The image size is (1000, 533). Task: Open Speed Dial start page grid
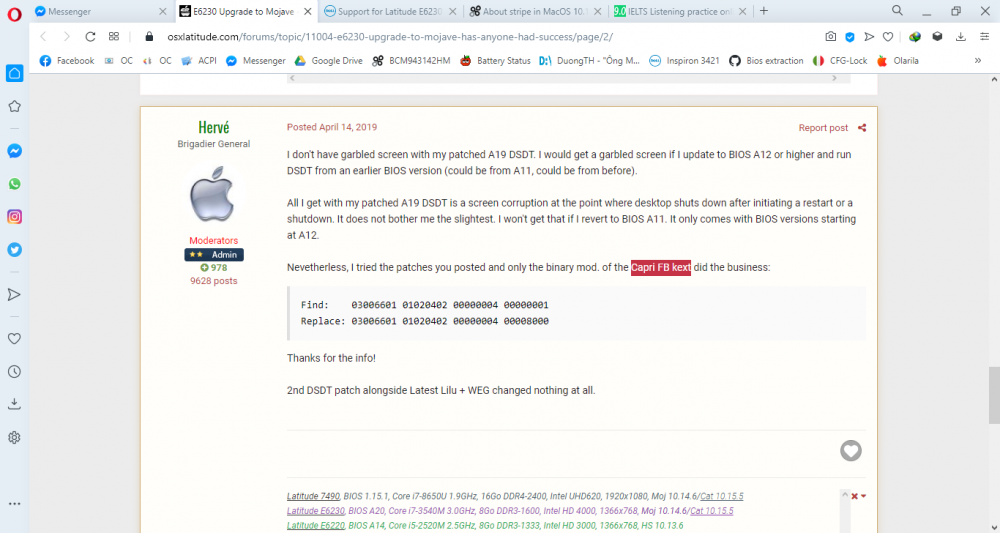[114, 37]
